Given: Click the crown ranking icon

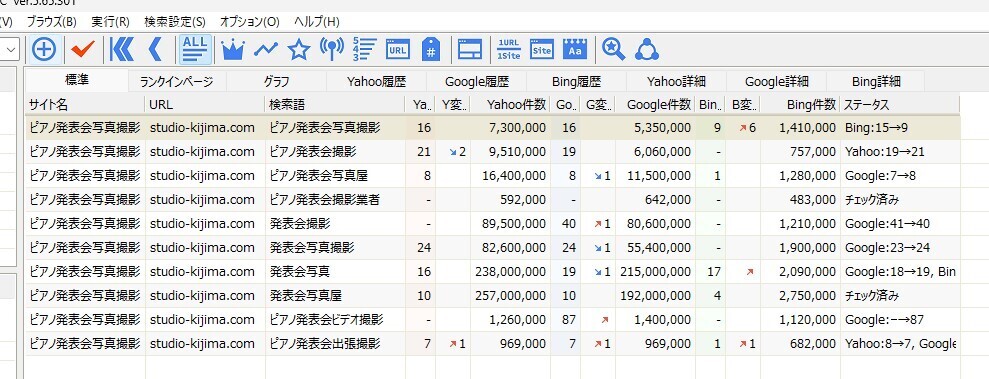Looking at the screenshot, I should pos(233,49).
